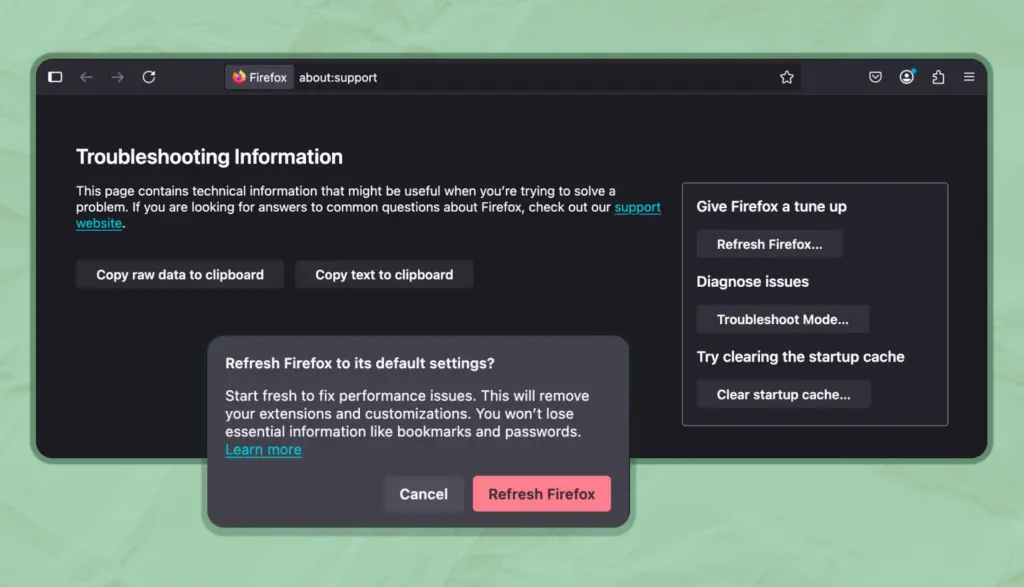Screen dimensions: 1024x587
Task: Click the about:support address field
Action: [x=513, y=77]
